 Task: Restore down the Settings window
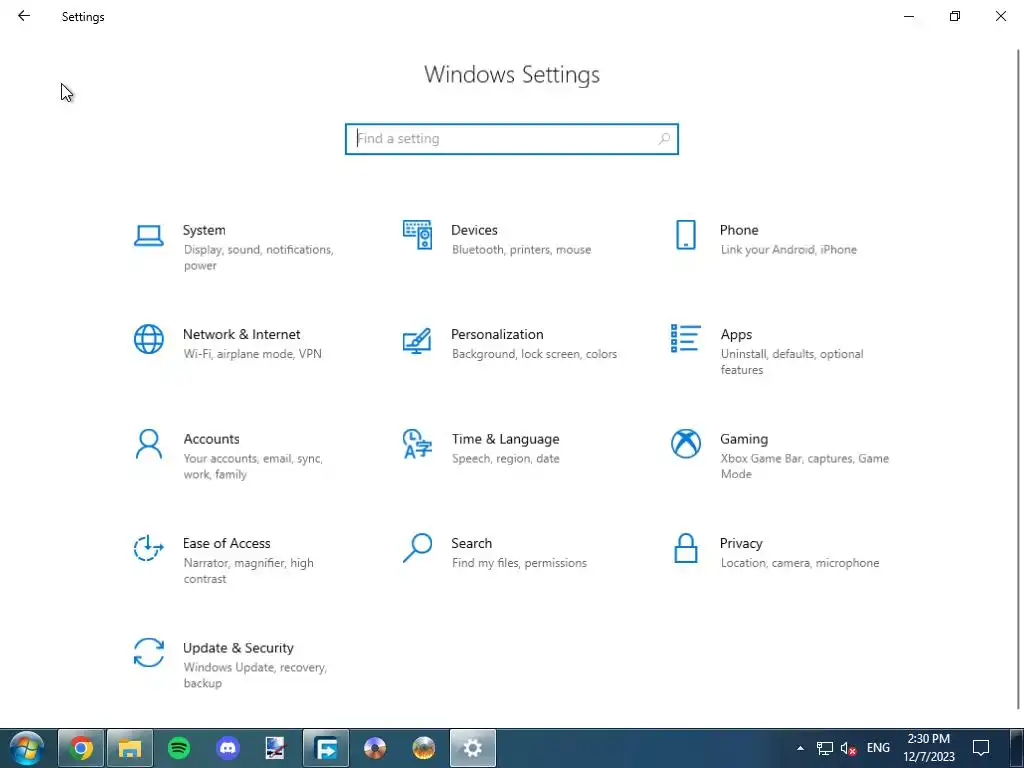(x=955, y=16)
